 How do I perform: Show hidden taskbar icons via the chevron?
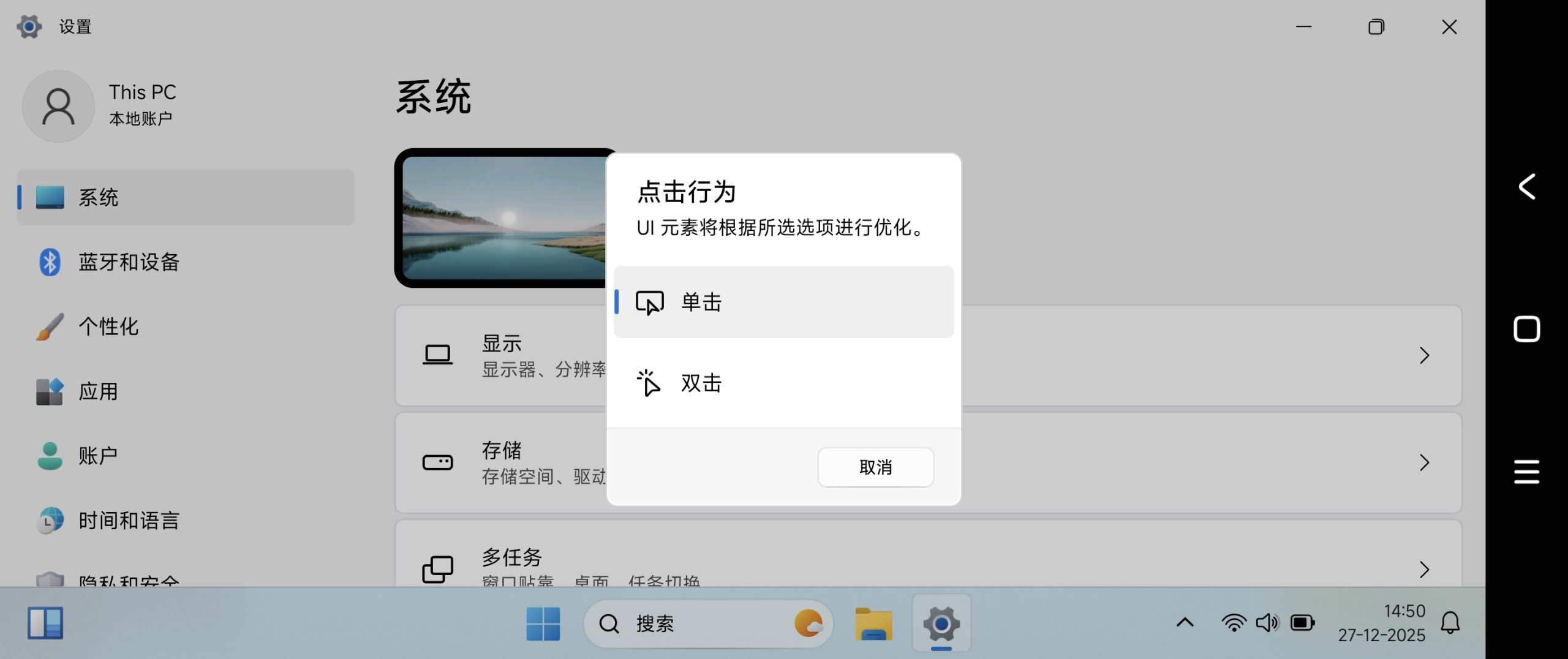pos(1184,623)
